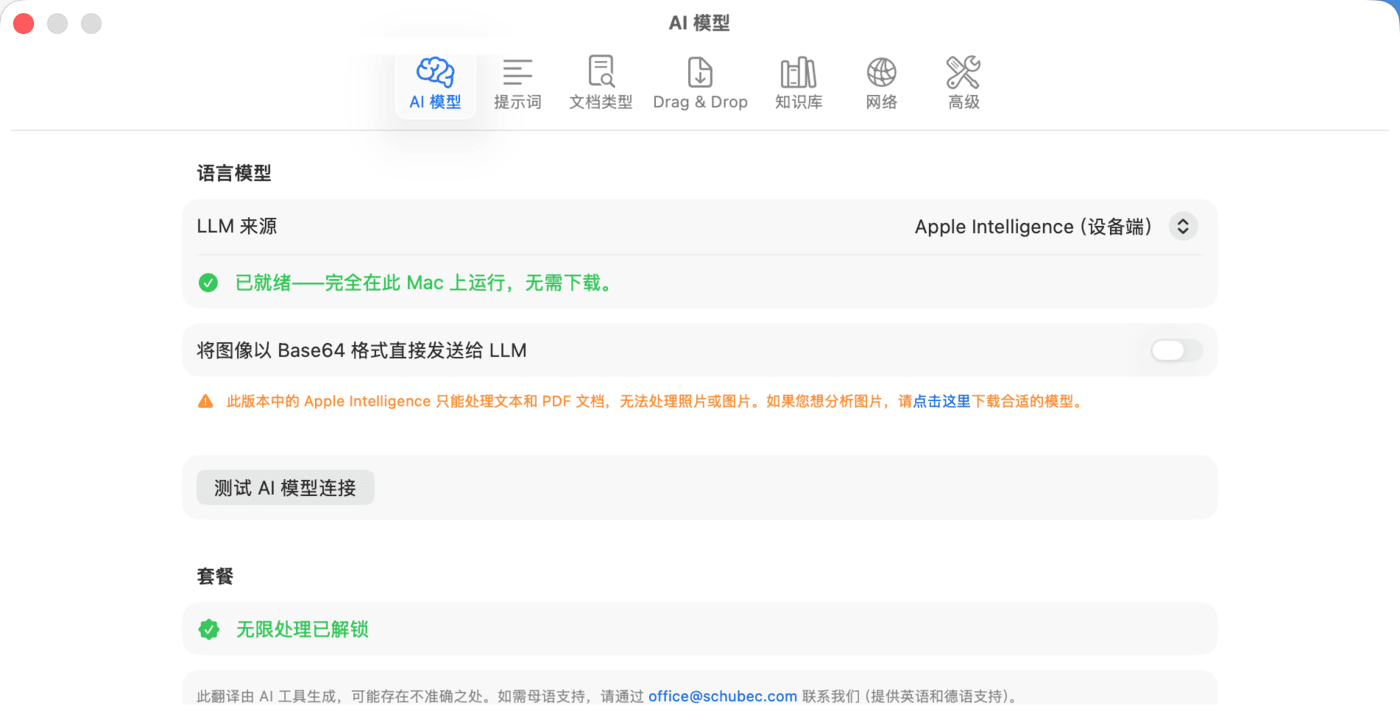The height and width of the screenshot is (722, 1400).
Task: Switch to the 文档类型 tab label
Action: pos(601,102)
